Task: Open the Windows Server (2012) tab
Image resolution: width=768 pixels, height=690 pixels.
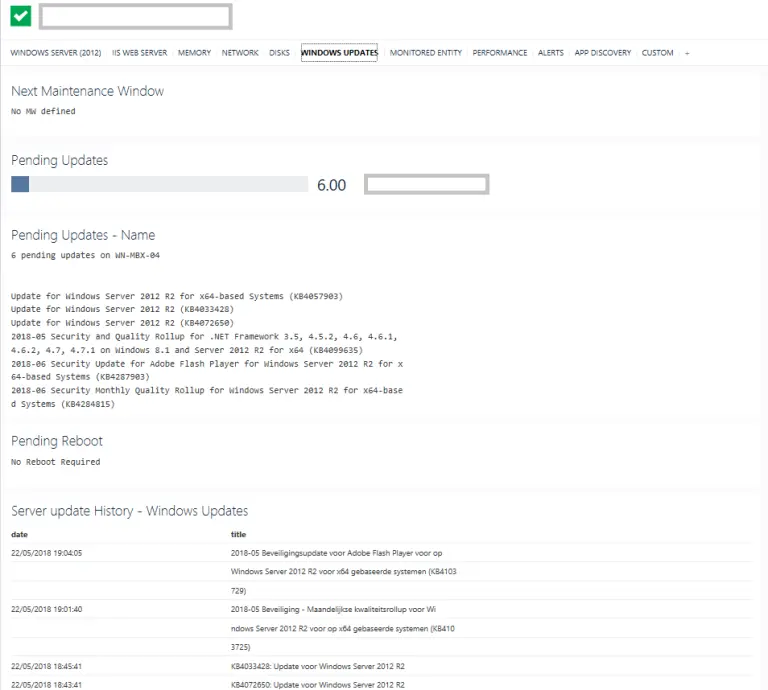Action: click(x=55, y=53)
